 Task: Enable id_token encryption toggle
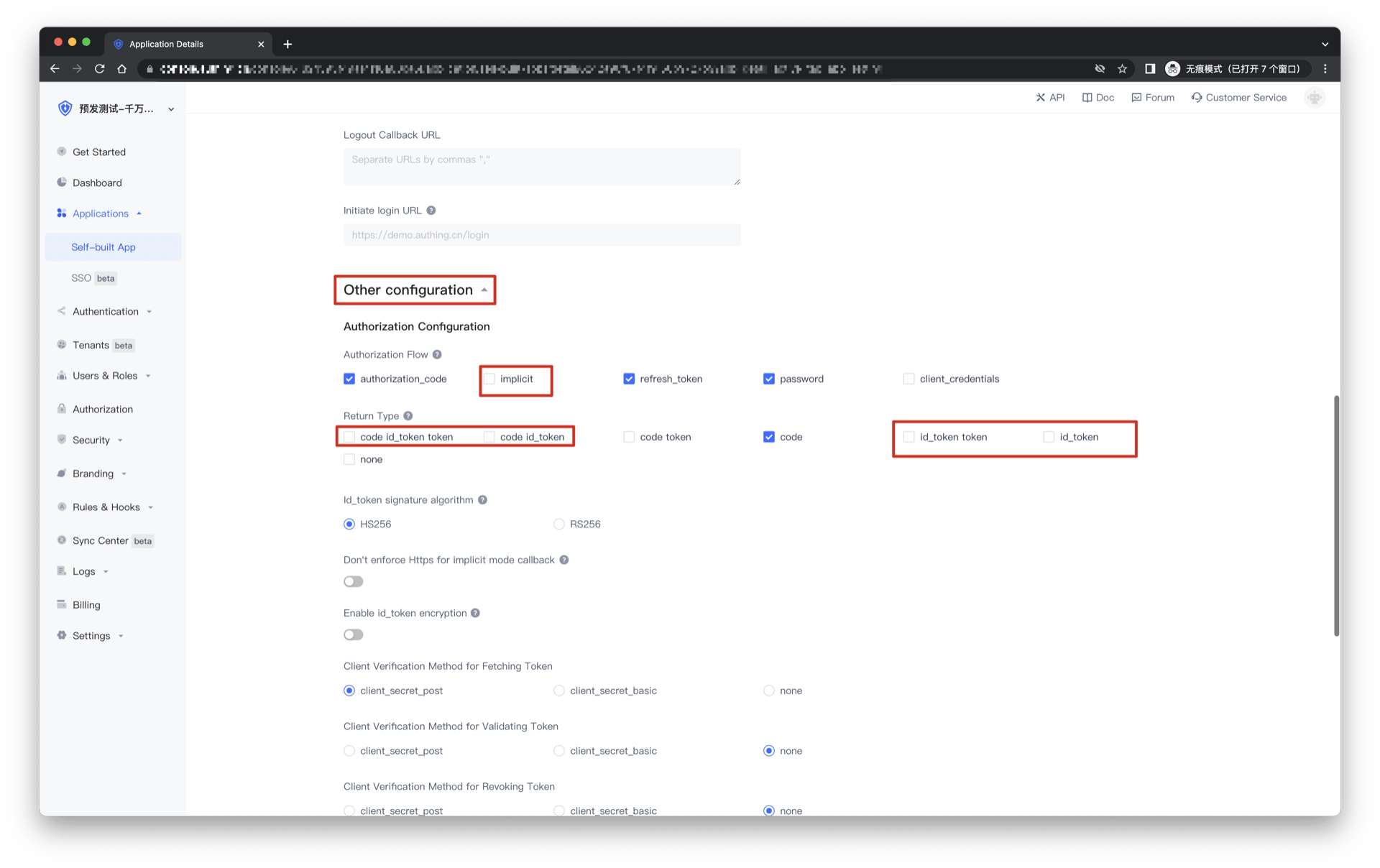tap(354, 634)
